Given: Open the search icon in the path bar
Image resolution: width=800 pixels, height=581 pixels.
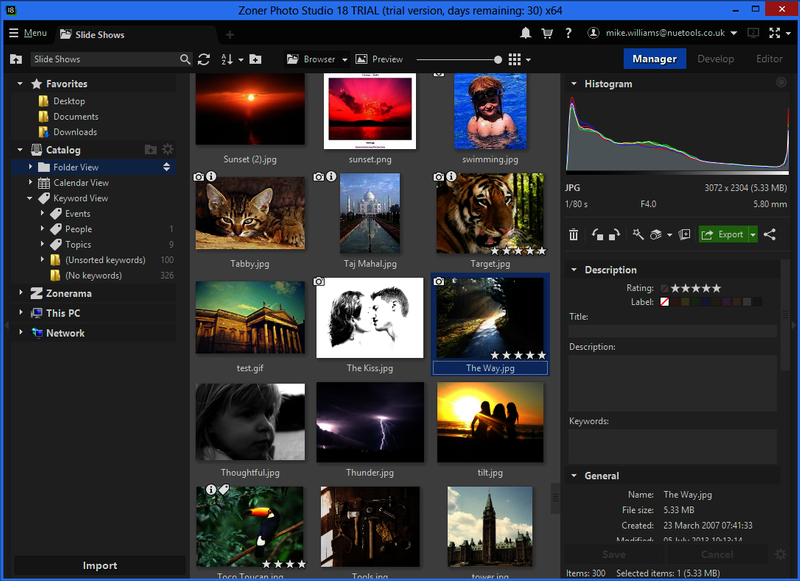Looking at the screenshot, I should (x=186, y=59).
